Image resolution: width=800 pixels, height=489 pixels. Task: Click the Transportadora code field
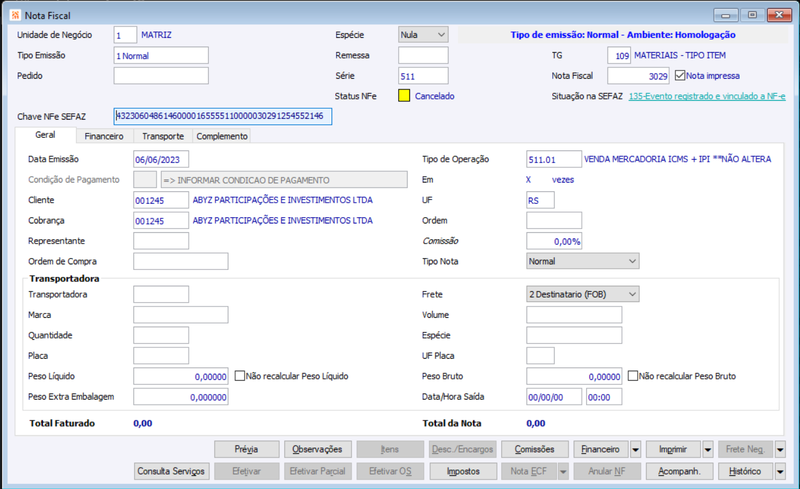click(161, 295)
